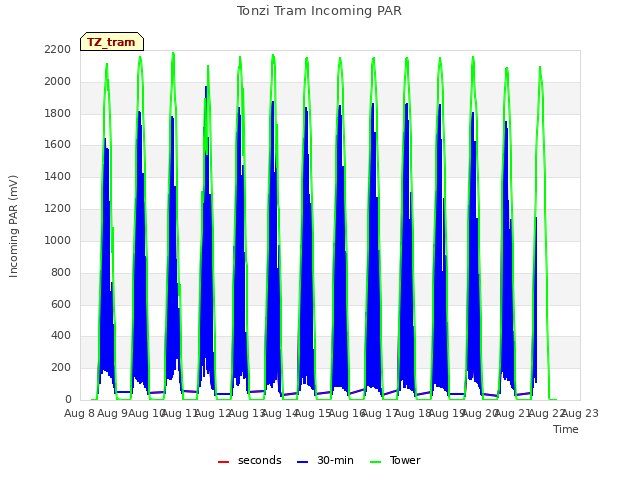Viewport: 640px width, 480px height.
Task: Click the 1000 y-axis tick label
Action: [x=58, y=240]
